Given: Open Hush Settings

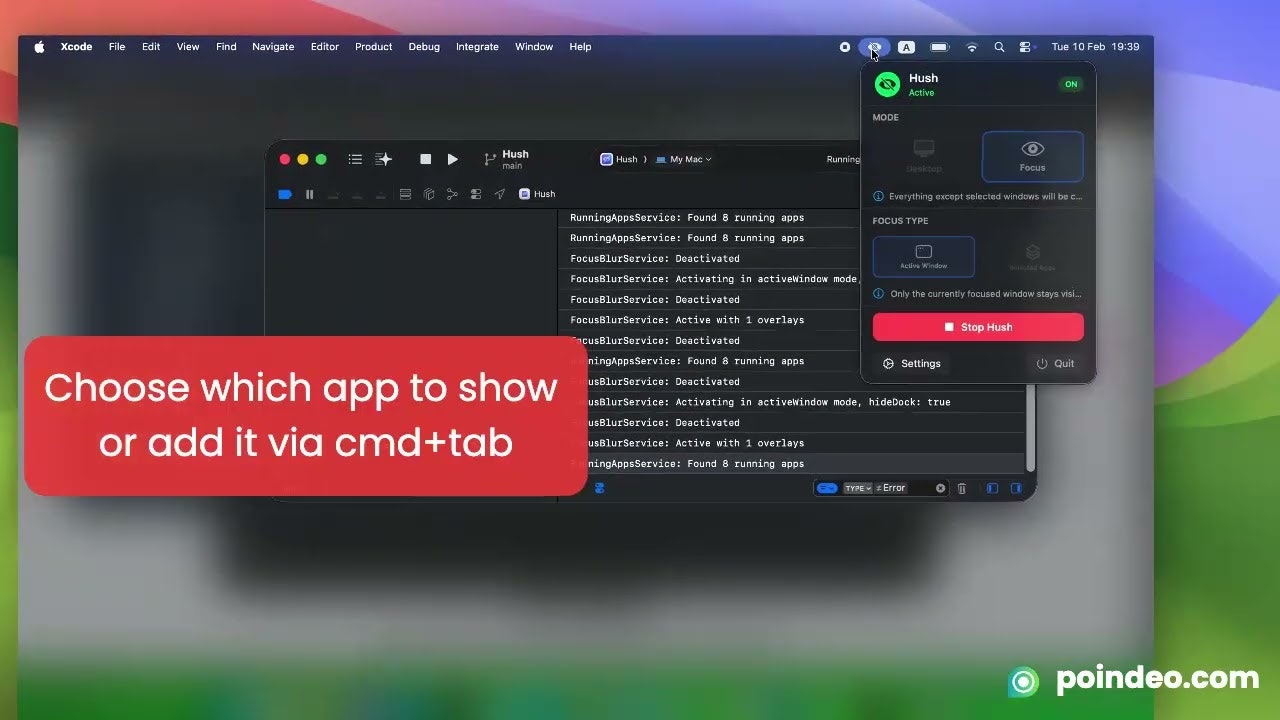Looking at the screenshot, I should pos(912,364).
